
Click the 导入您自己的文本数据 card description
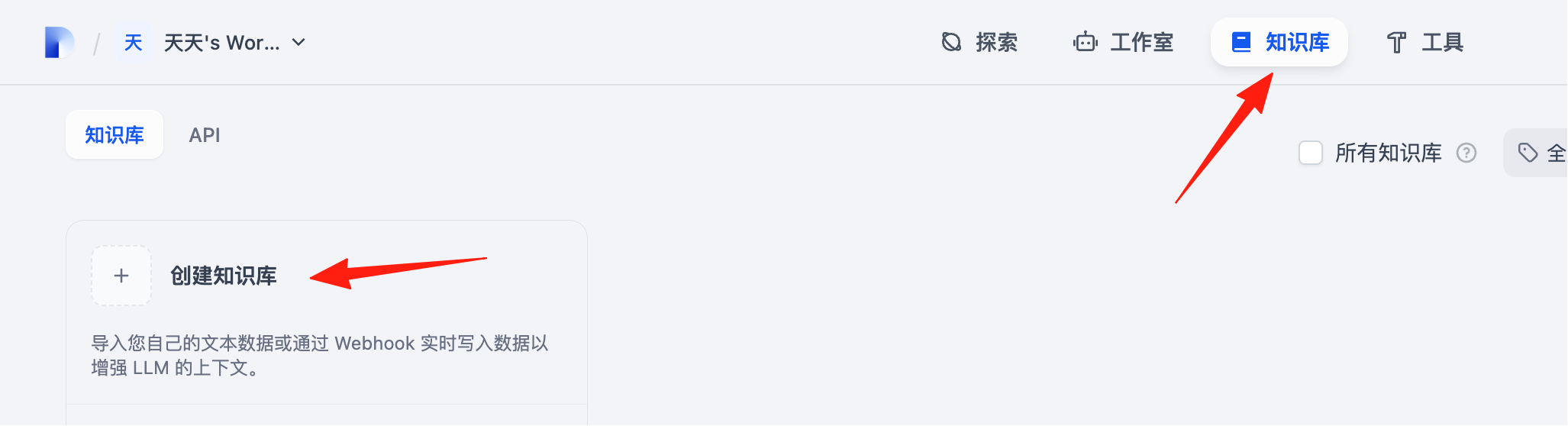pyautogui.click(x=320, y=355)
